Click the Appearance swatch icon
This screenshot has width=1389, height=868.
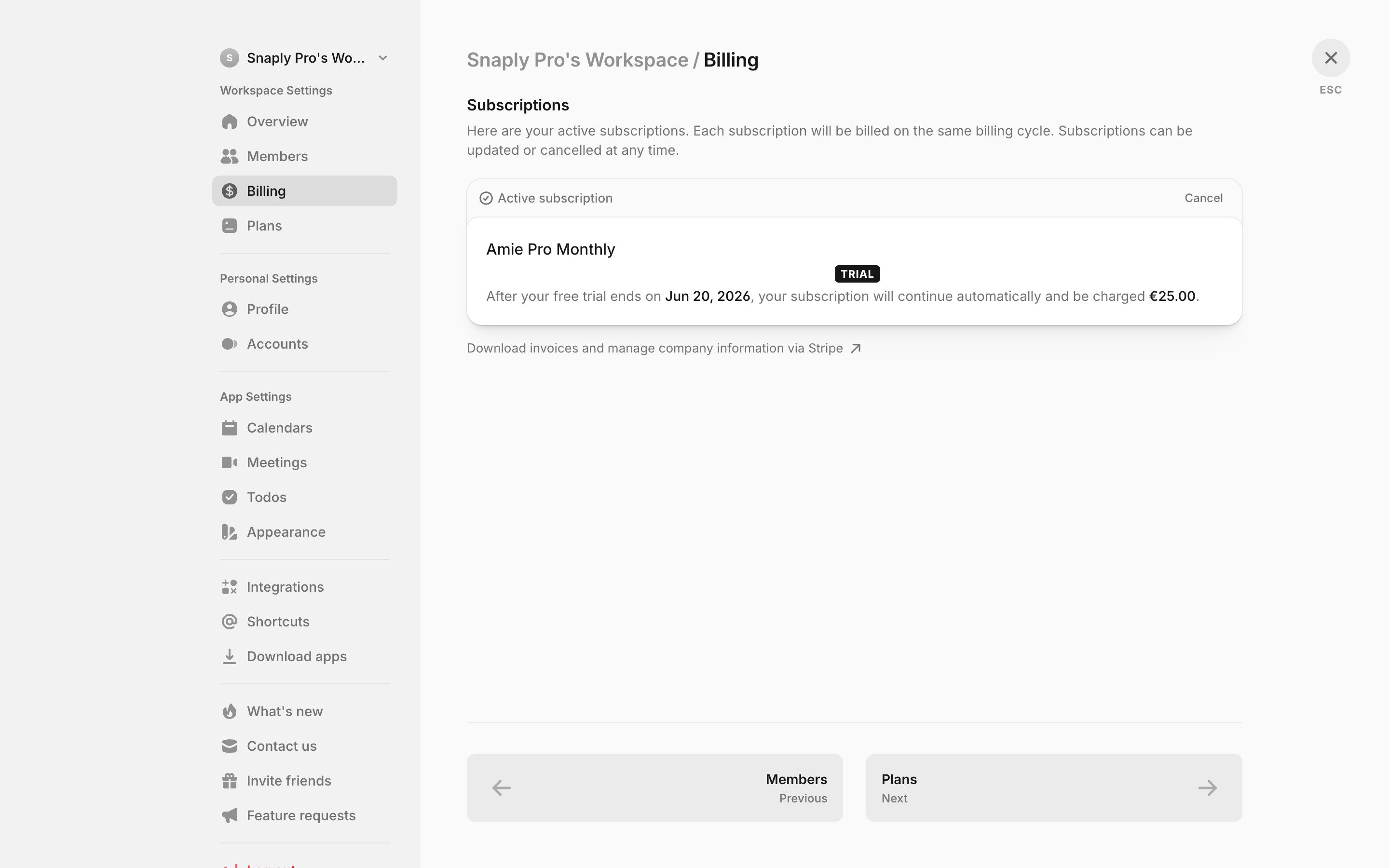[230, 532]
